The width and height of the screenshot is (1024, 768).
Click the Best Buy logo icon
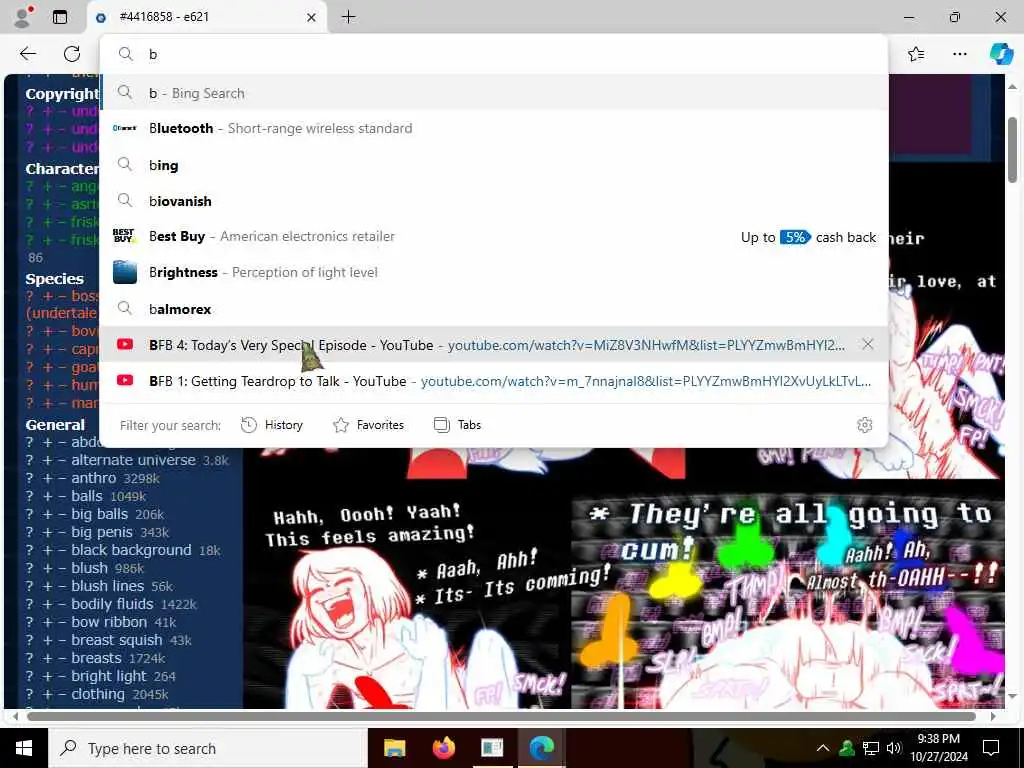[x=124, y=236]
